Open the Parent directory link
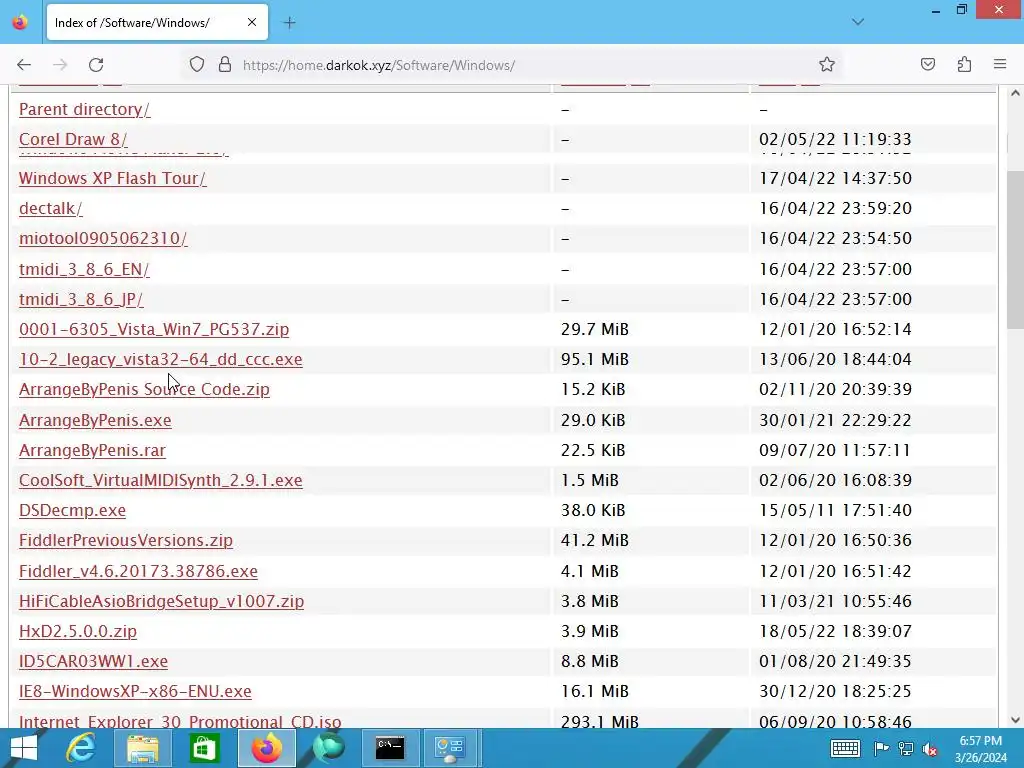The height and width of the screenshot is (768, 1024). 84,109
